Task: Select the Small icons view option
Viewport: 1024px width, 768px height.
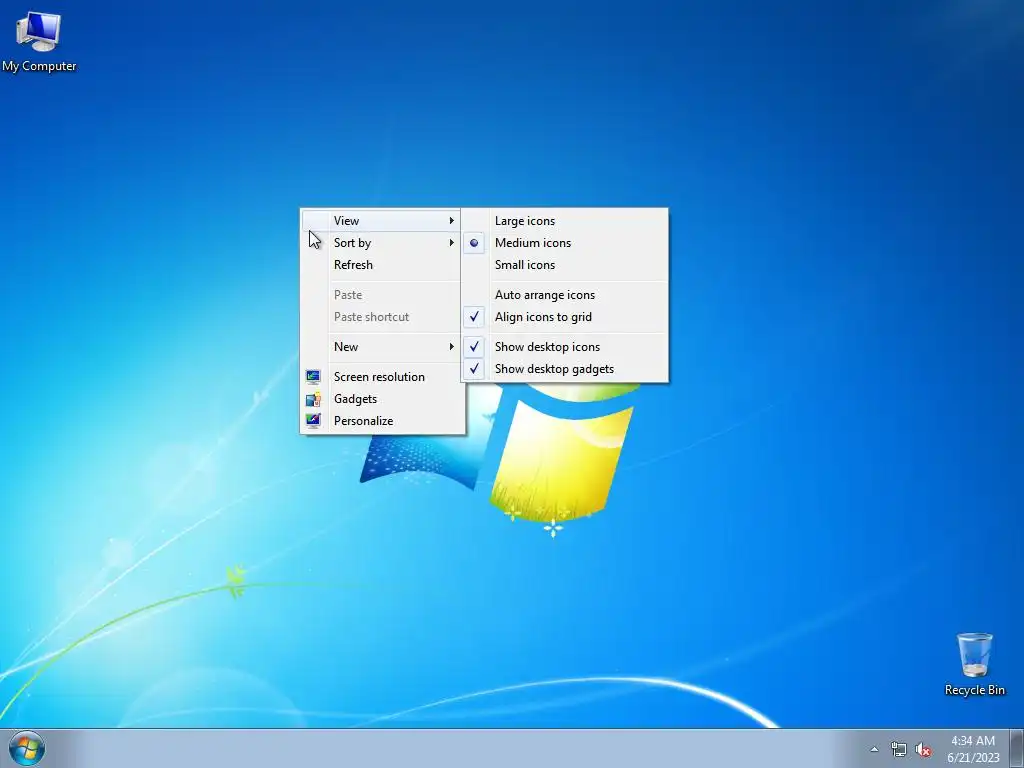Action: click(x=565, y=265)
